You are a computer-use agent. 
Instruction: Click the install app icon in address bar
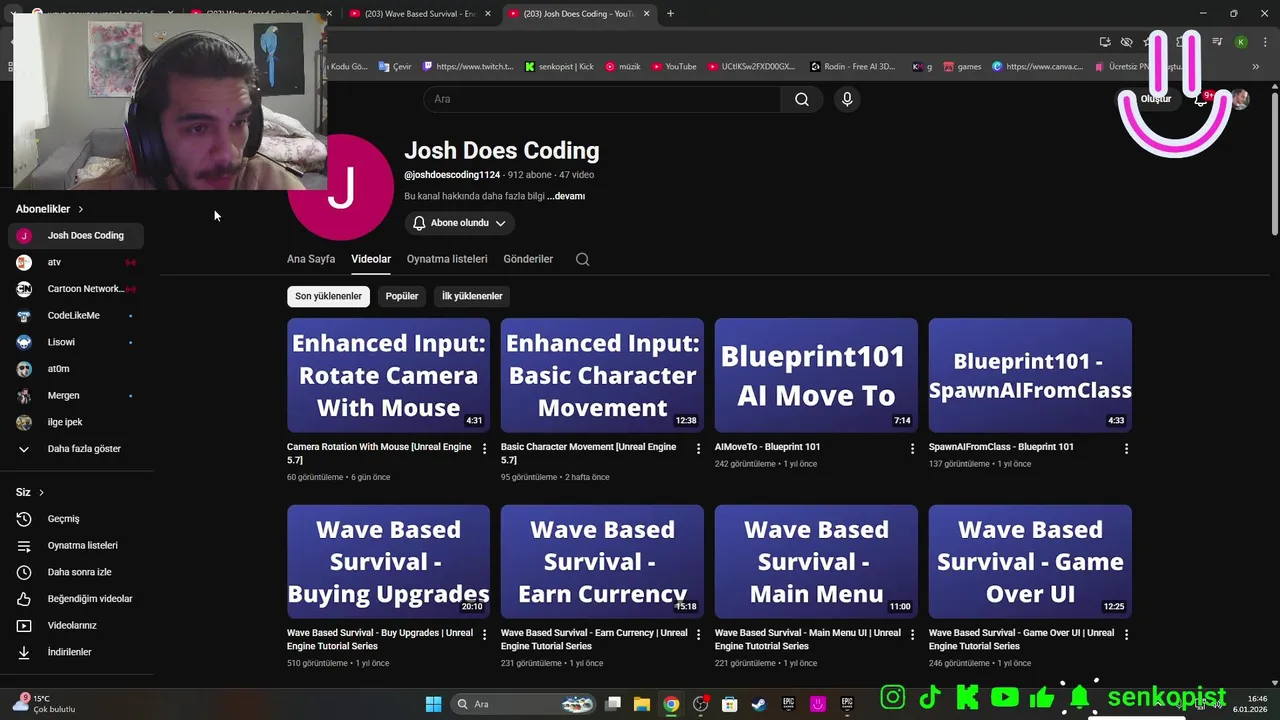click(x=1105, y=42)
